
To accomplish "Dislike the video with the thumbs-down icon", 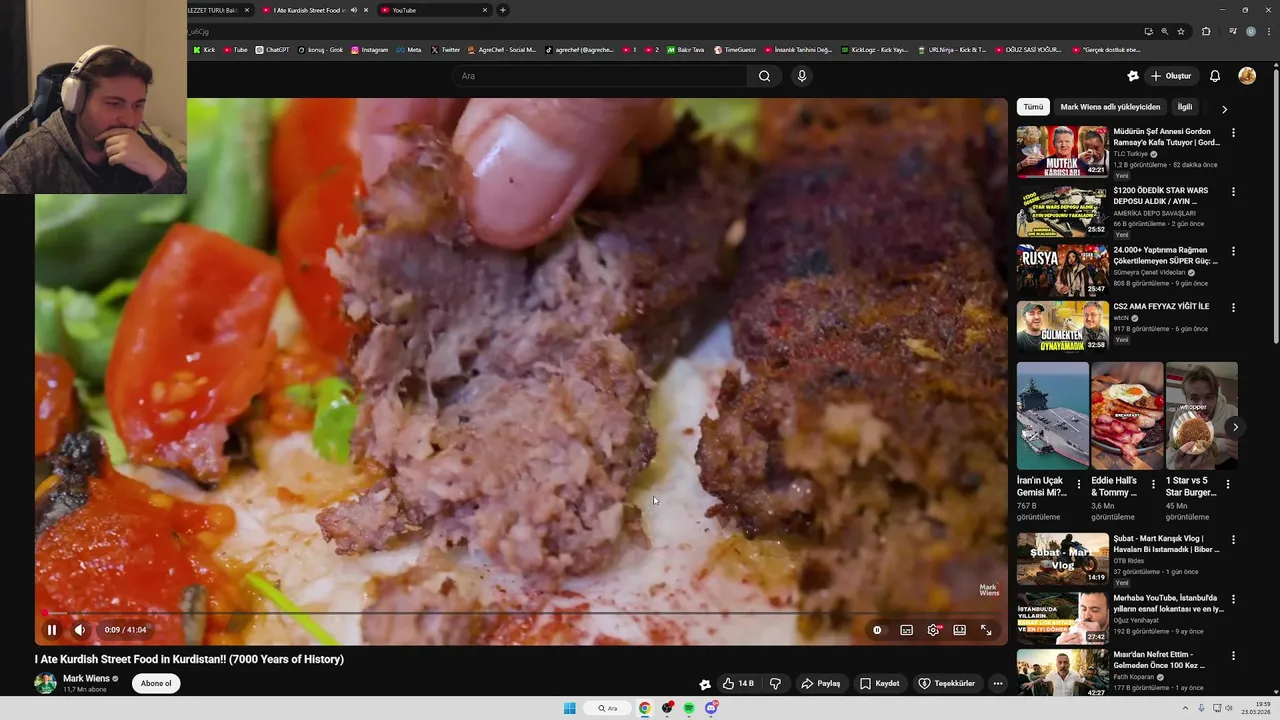I will pos(775,684).
